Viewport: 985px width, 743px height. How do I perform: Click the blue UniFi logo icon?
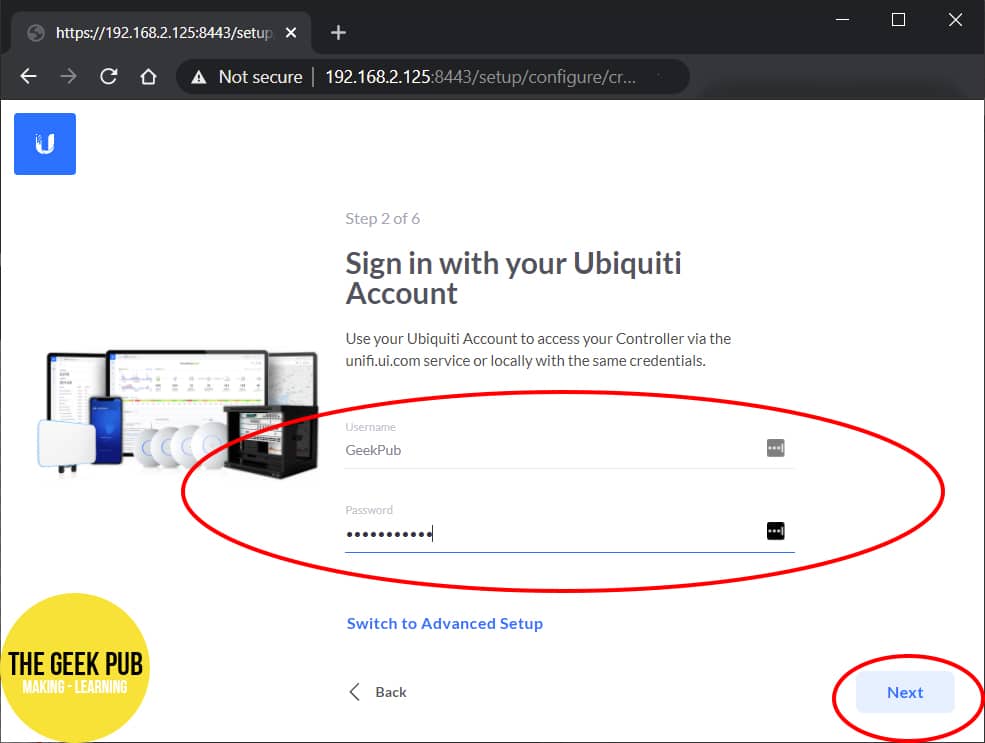[x=45, y=144]
